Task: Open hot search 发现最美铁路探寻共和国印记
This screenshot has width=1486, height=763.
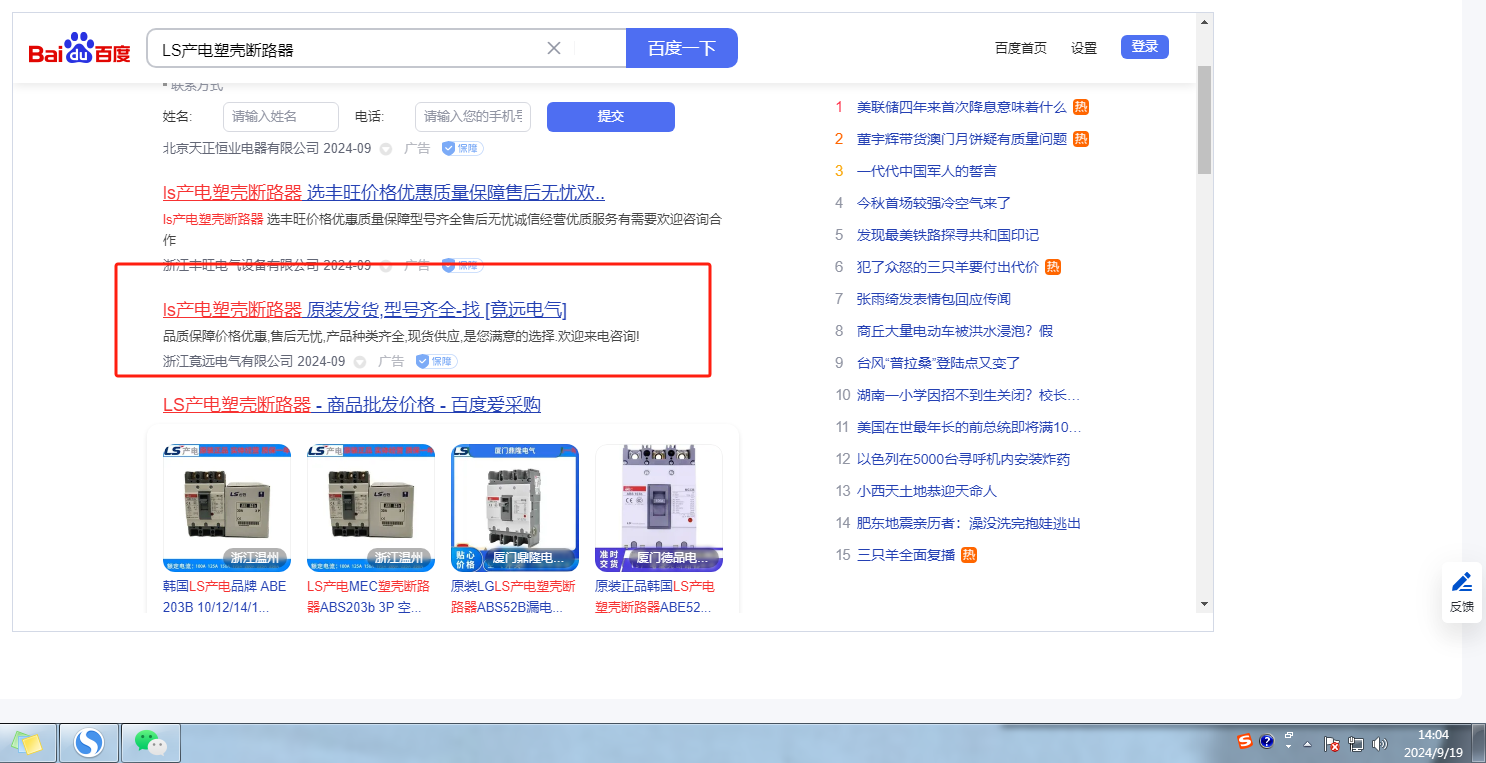Action: (948, 235)
